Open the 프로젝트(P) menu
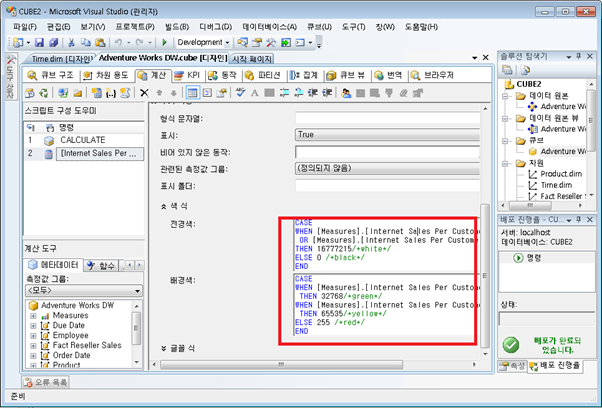 tap(136, 27)
